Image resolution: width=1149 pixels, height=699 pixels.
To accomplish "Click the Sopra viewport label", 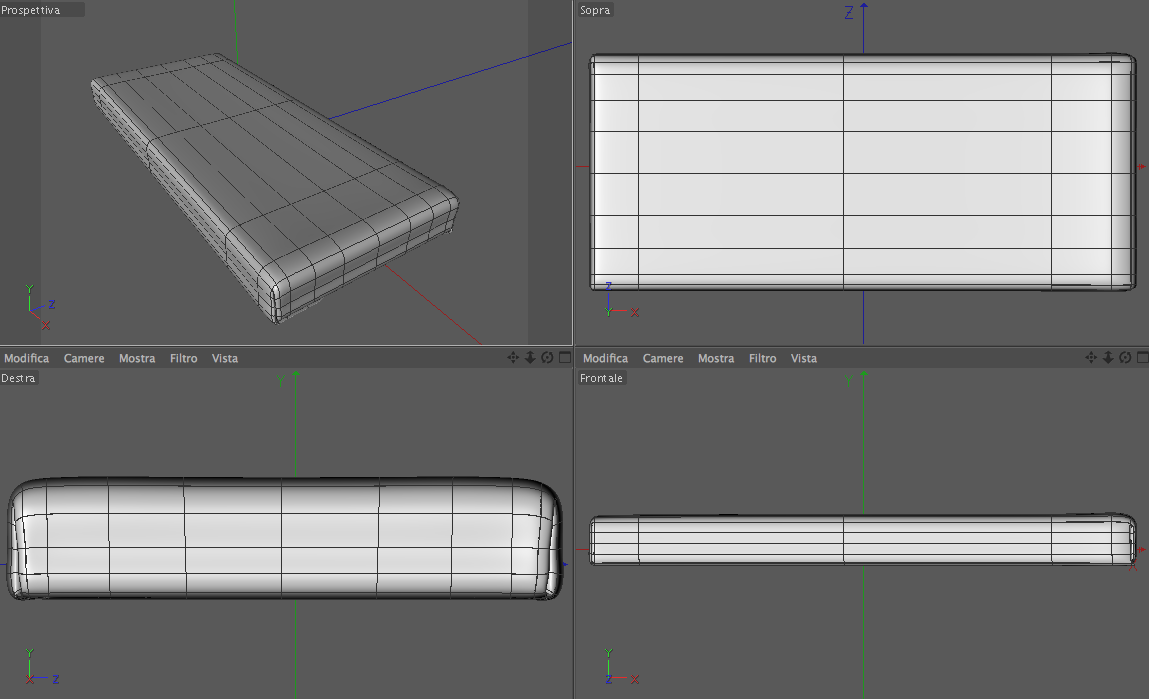I will [x=595, y=10].
